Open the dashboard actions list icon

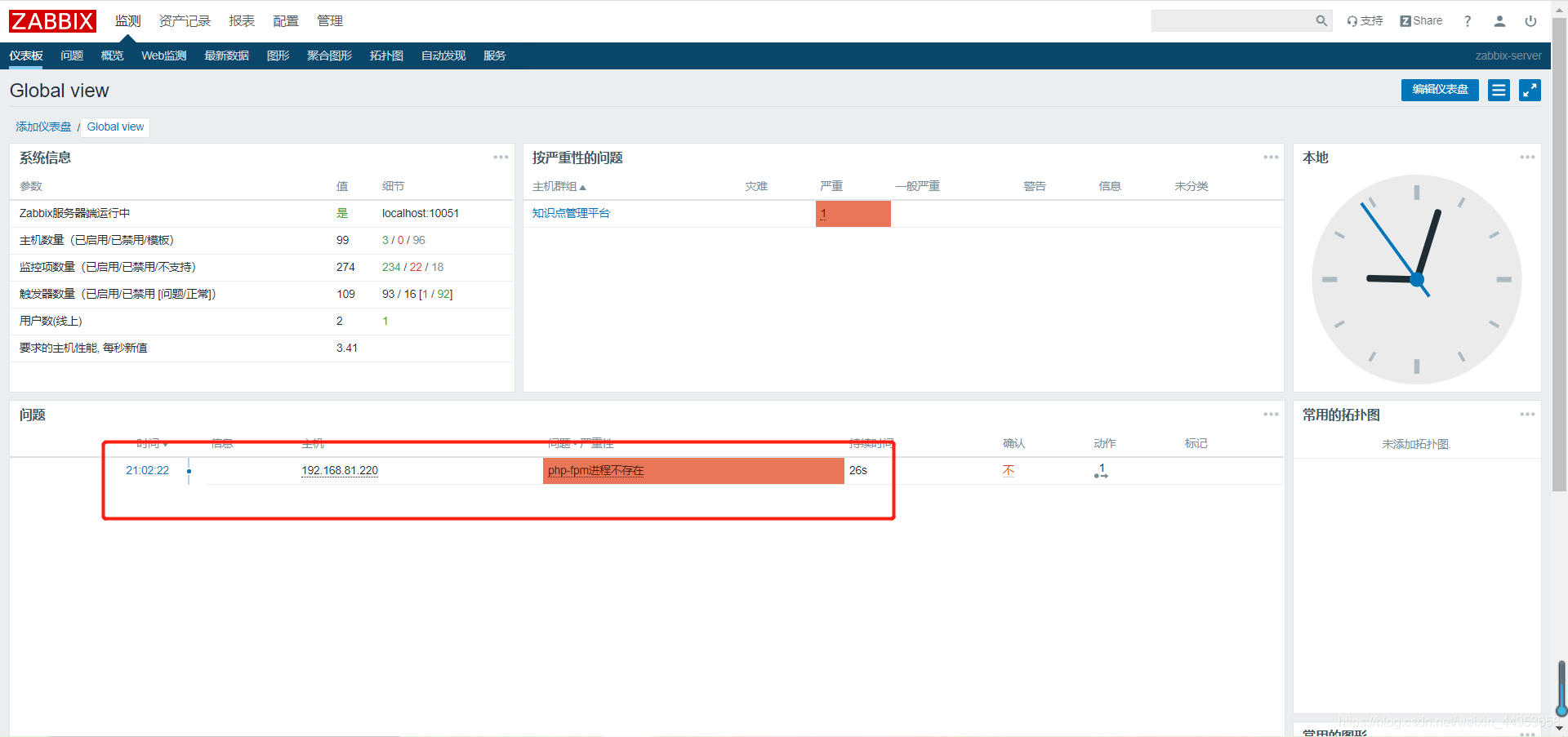coord(1499,90)
